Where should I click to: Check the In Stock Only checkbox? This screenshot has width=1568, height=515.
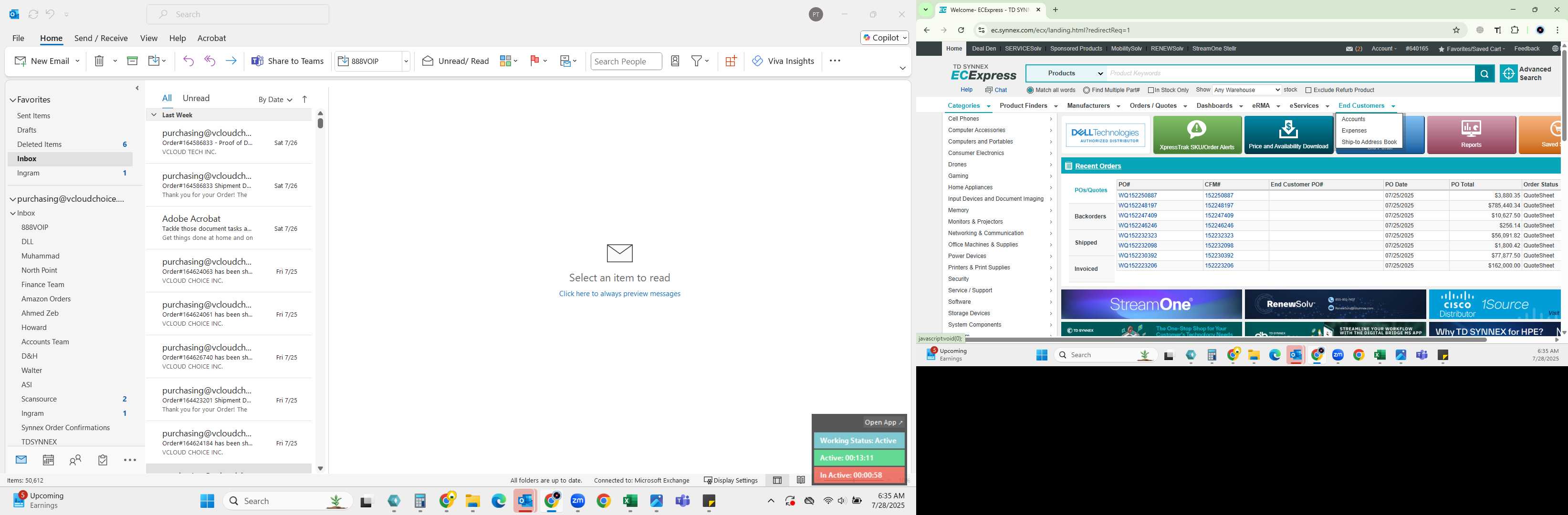(x=1151, y=91)
